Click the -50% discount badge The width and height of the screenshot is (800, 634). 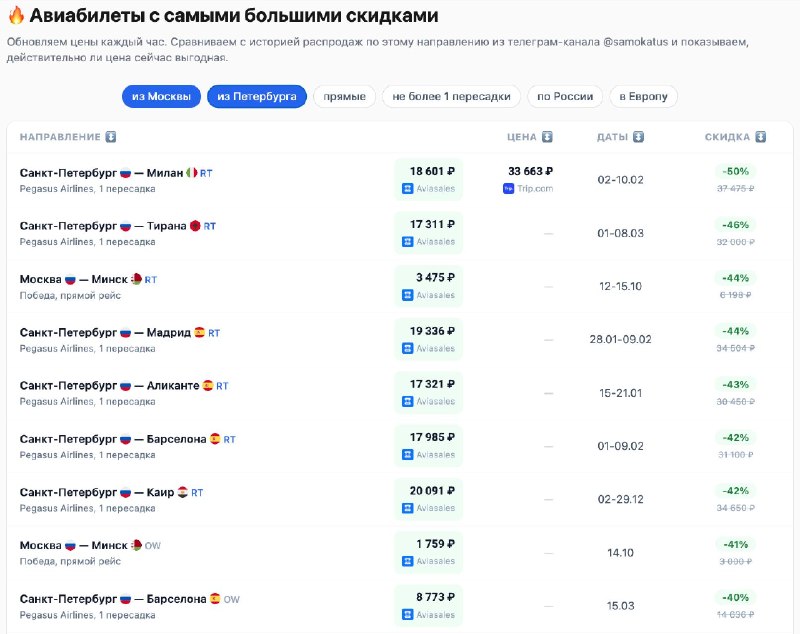tap(735, 171)
